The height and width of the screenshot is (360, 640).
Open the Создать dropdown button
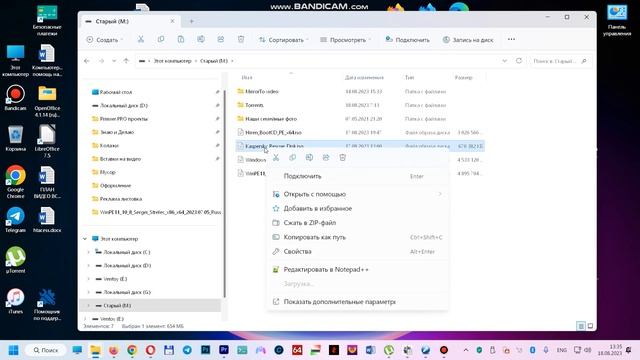tap(105, 40)
